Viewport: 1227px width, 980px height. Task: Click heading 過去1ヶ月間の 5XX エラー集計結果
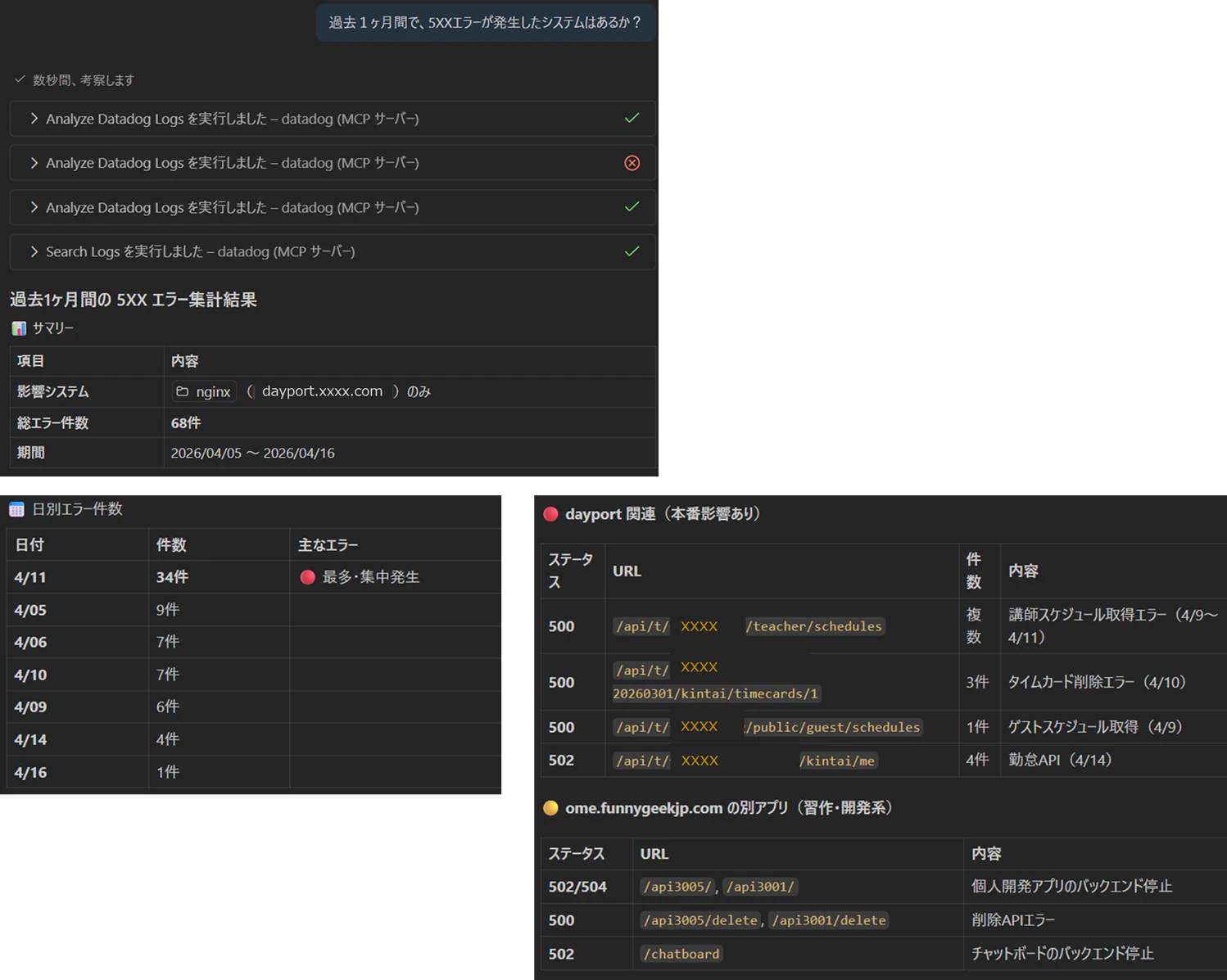(x=134, y=300)
